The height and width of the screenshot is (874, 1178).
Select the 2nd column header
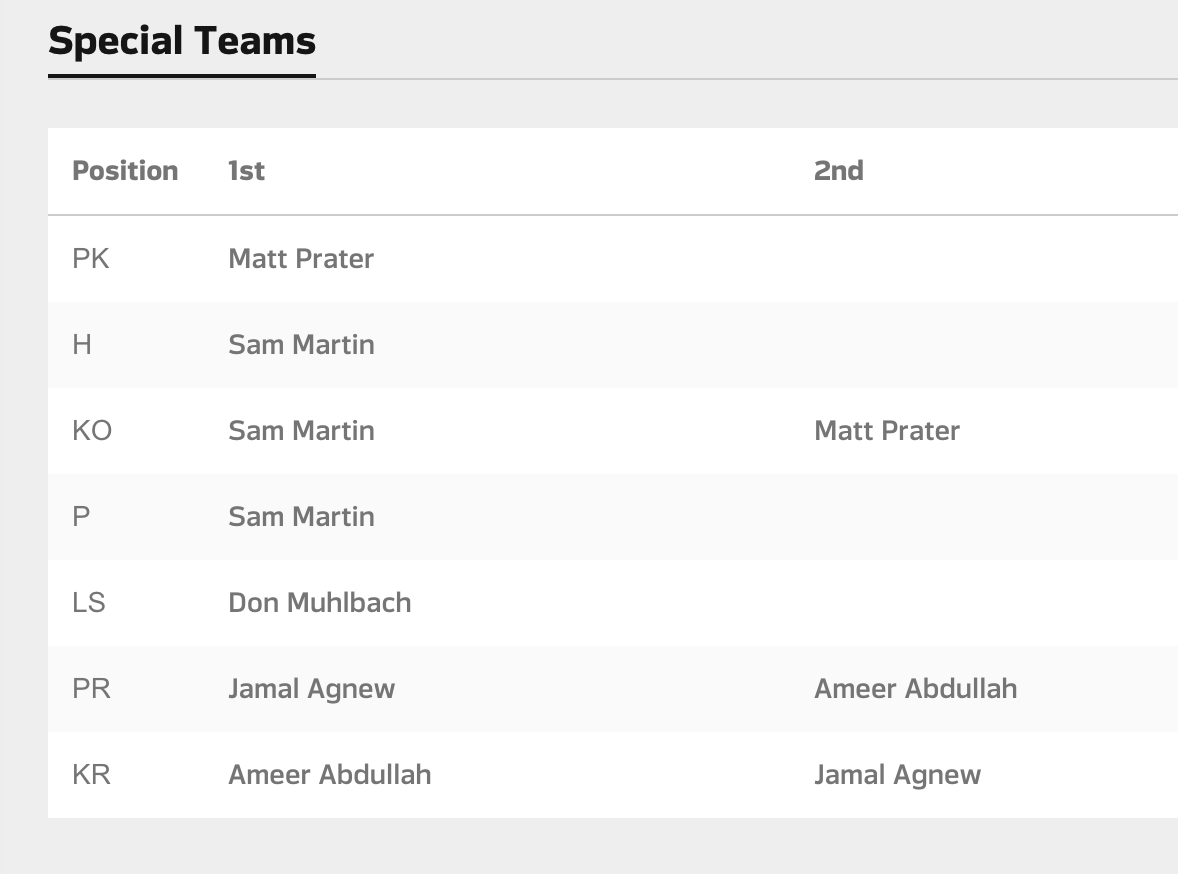tap(838, 171)
